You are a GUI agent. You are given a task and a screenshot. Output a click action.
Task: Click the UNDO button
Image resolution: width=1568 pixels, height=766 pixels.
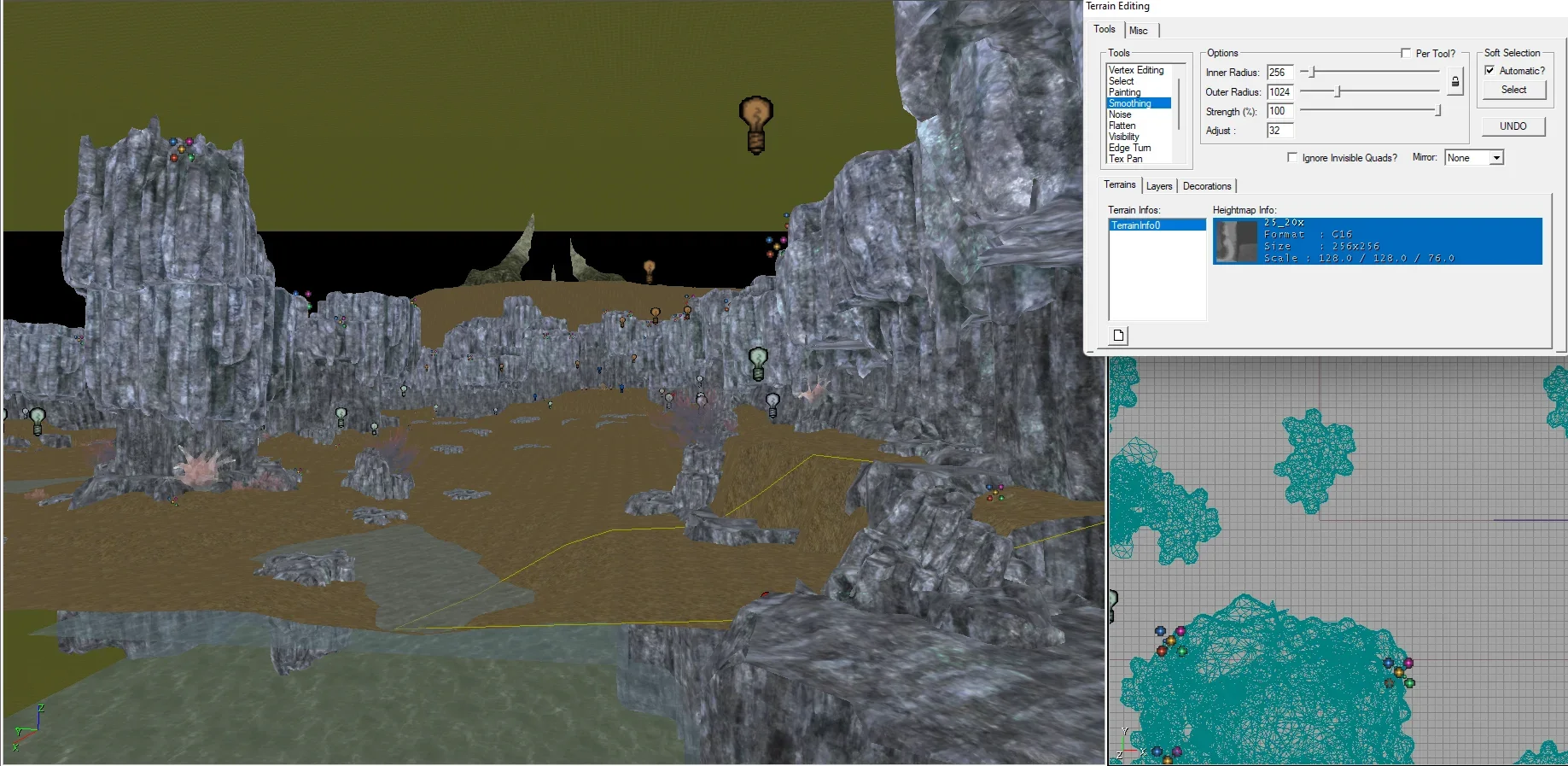pos(1513,126)
